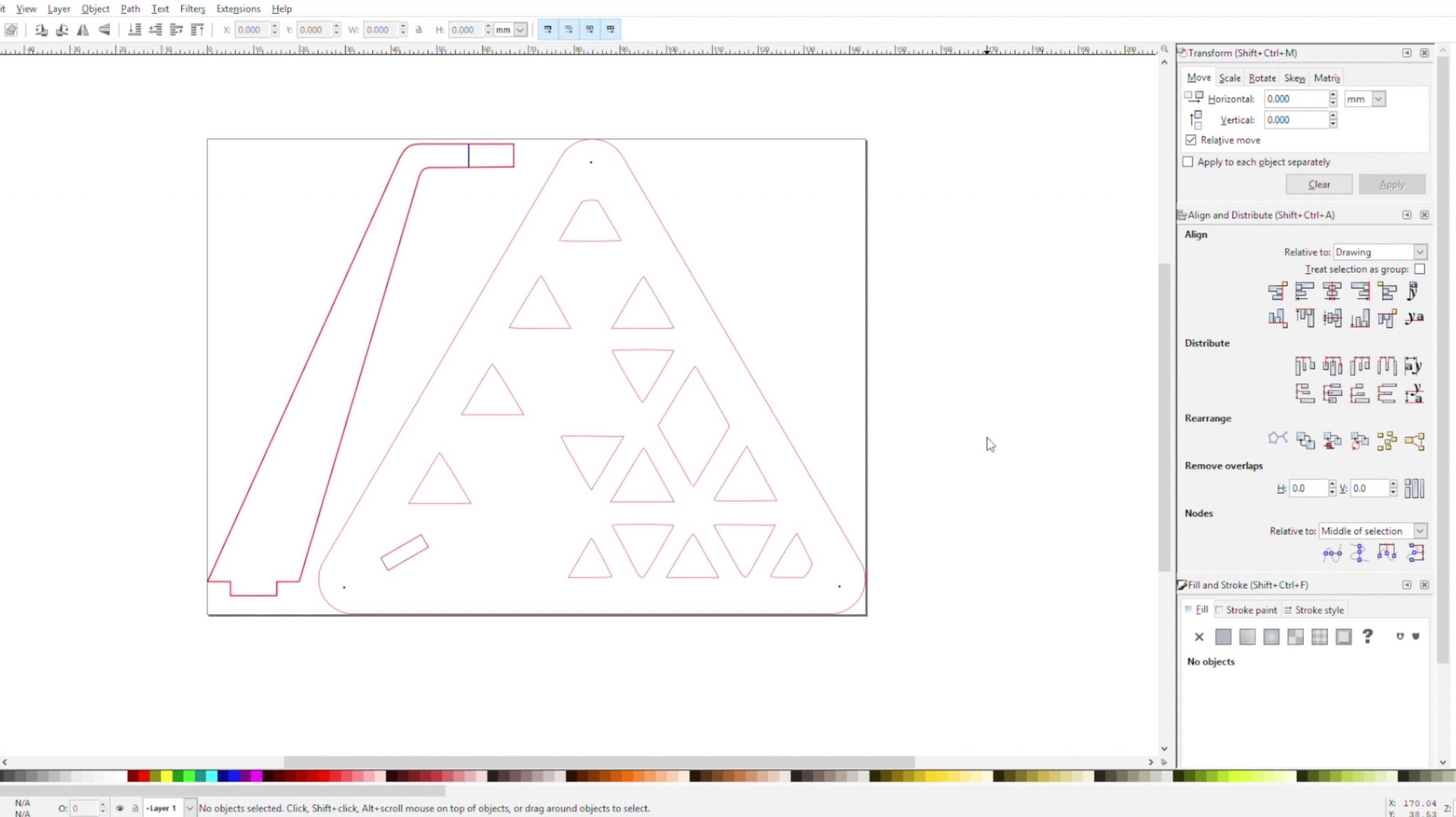Click the Align left edges icon
1456x817 pixels.
pyautogui.click(x=1305, y=291)
